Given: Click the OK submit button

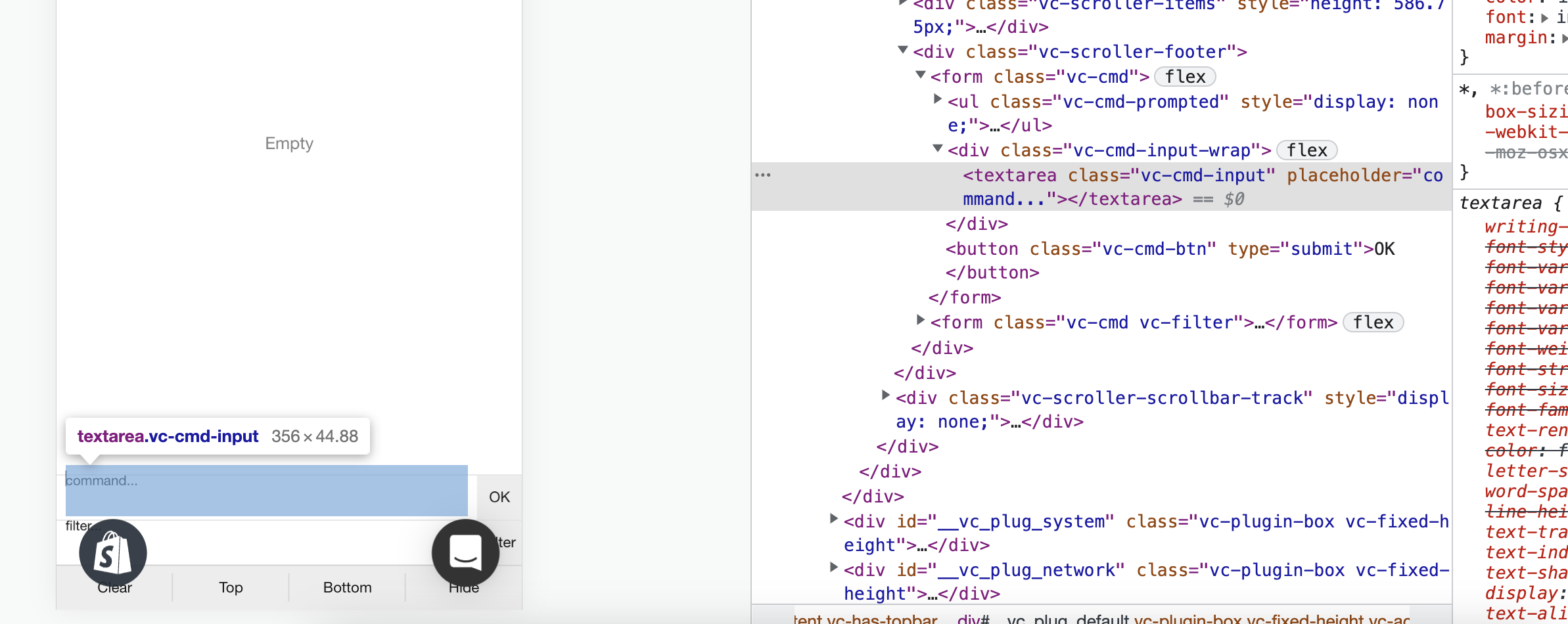Looking at the screenshot, I should pyautogui.click(x=498, y=497).
